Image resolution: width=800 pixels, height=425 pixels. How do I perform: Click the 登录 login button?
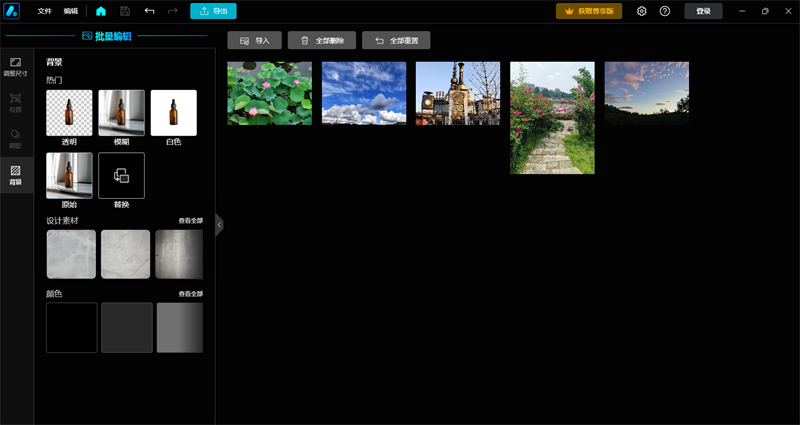click(703, 11)
